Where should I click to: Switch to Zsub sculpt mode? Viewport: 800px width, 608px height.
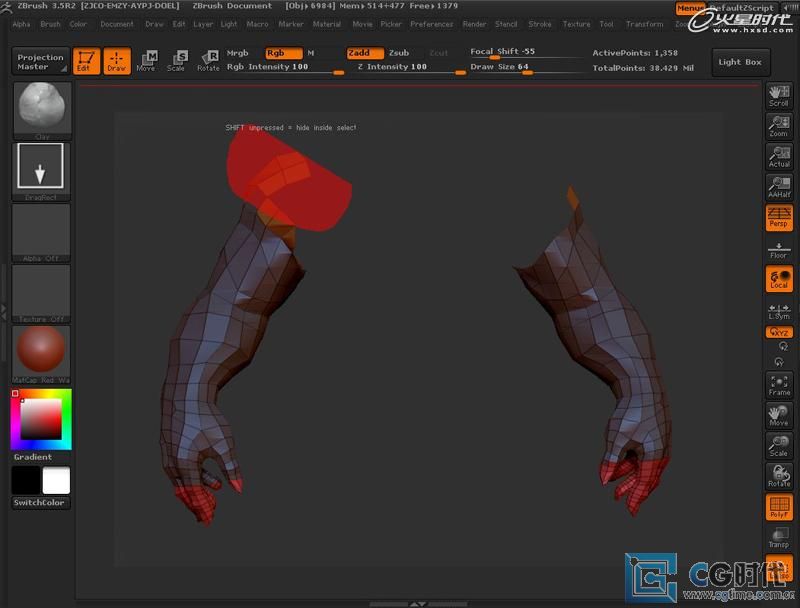[x=399, y=53]
